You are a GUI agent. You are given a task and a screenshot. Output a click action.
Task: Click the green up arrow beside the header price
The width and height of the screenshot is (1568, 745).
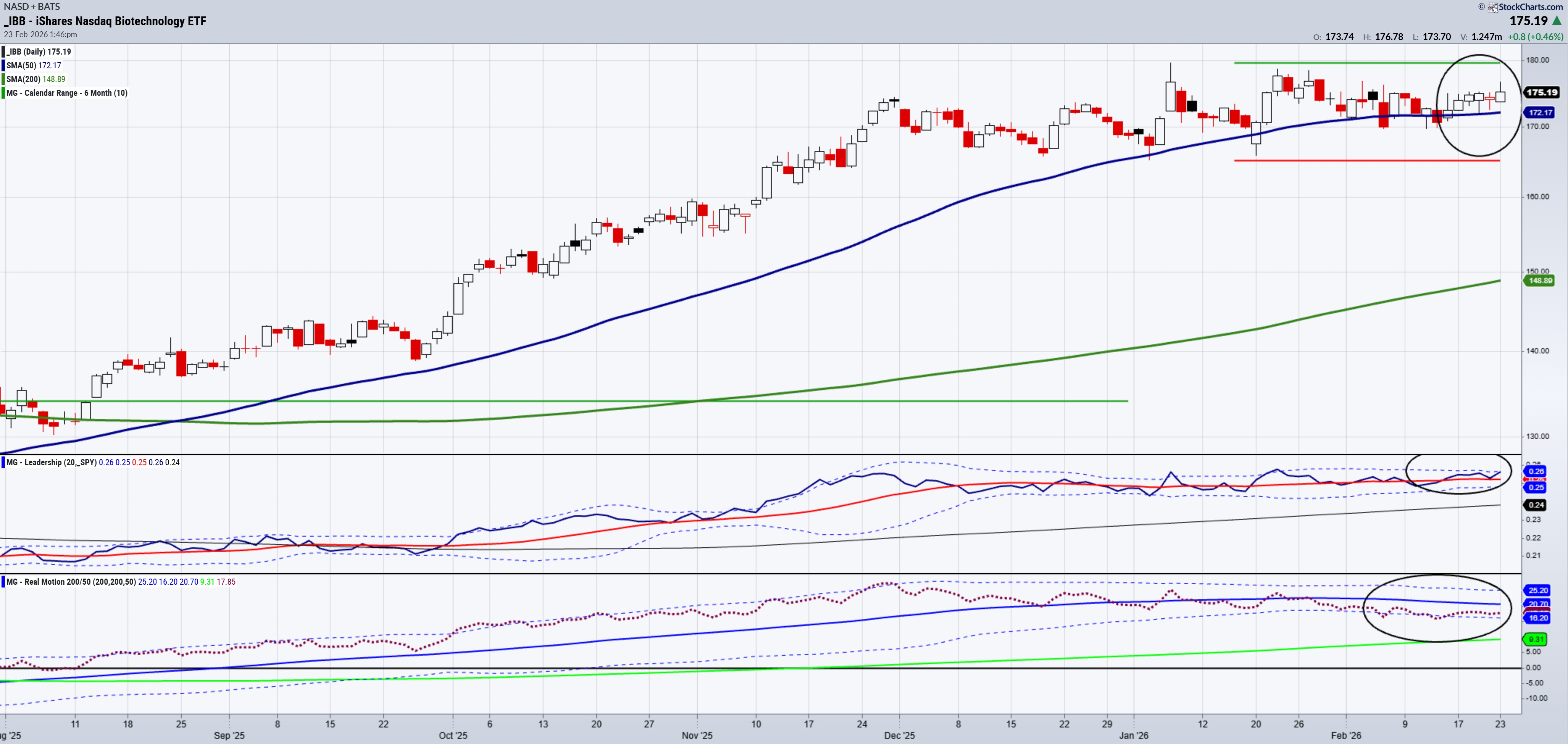tap(1557, 21)
